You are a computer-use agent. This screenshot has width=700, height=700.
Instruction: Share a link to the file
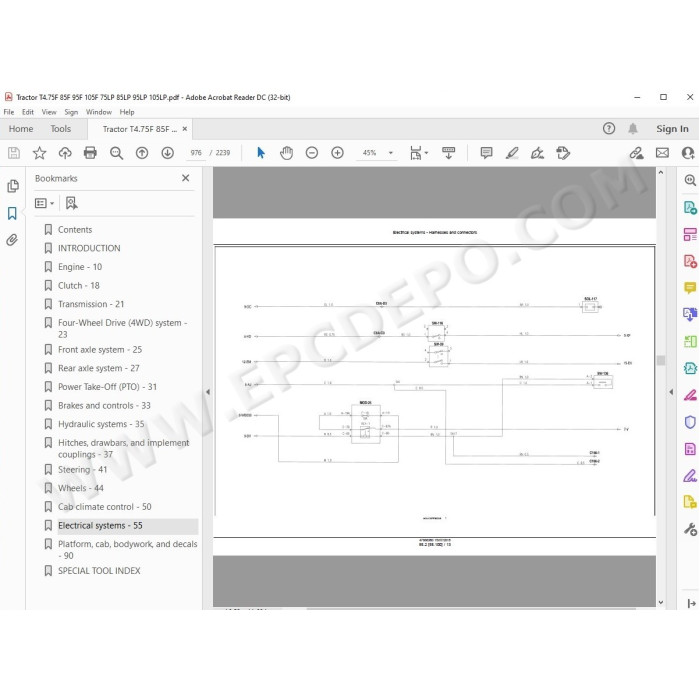click(x=636, y=153)
